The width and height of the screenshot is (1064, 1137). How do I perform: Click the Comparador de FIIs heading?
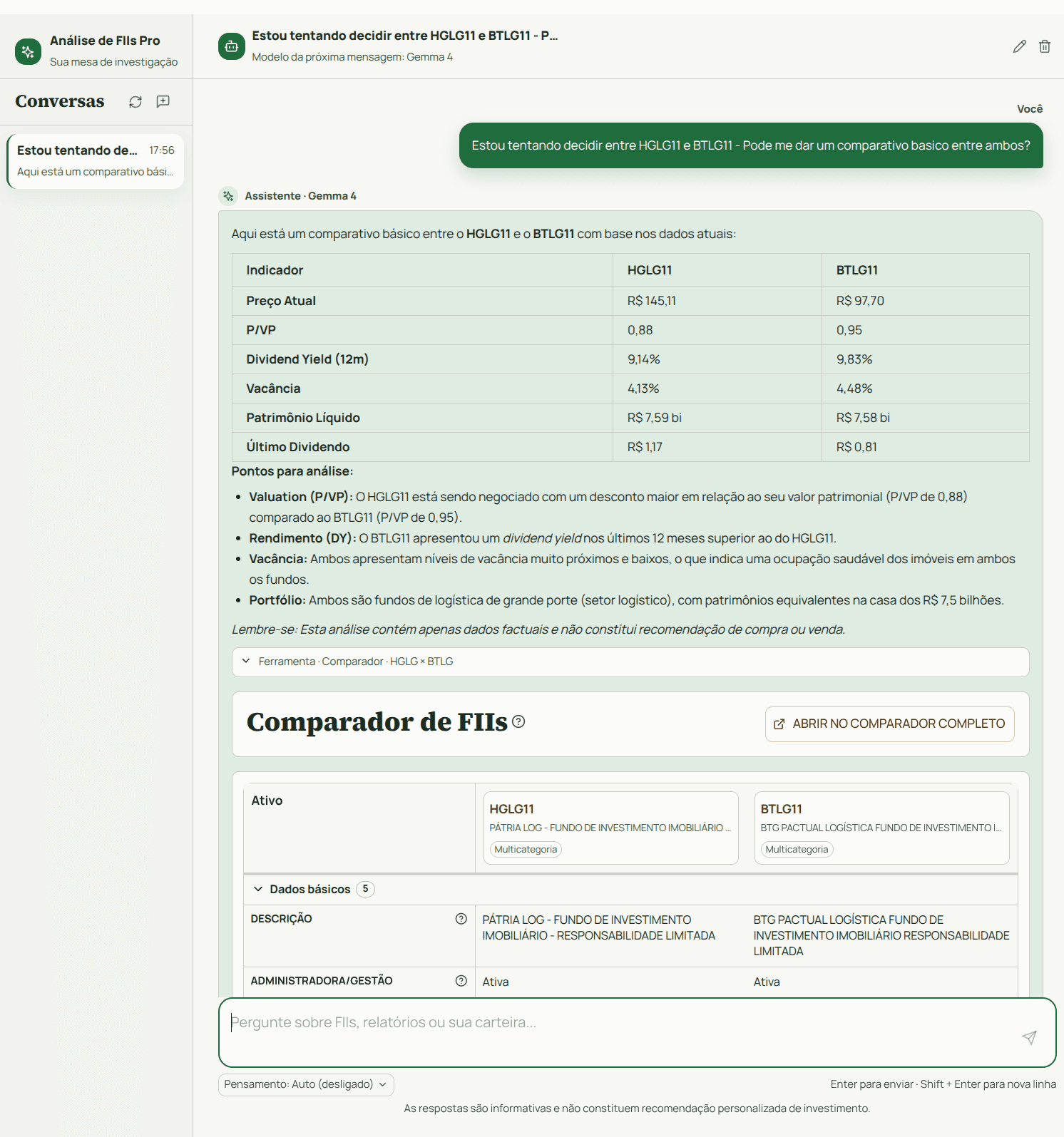tap(377, 722)
